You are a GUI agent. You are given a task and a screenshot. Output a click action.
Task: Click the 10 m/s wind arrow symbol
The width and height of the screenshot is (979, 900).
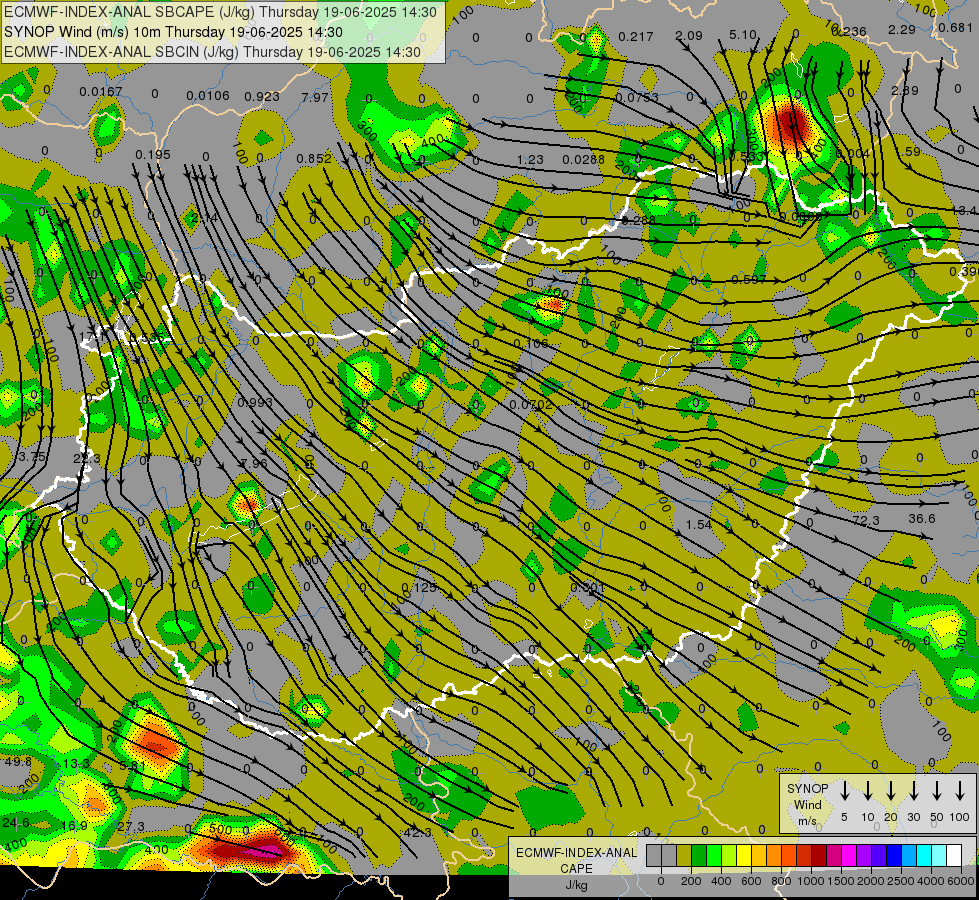(868, 791)
